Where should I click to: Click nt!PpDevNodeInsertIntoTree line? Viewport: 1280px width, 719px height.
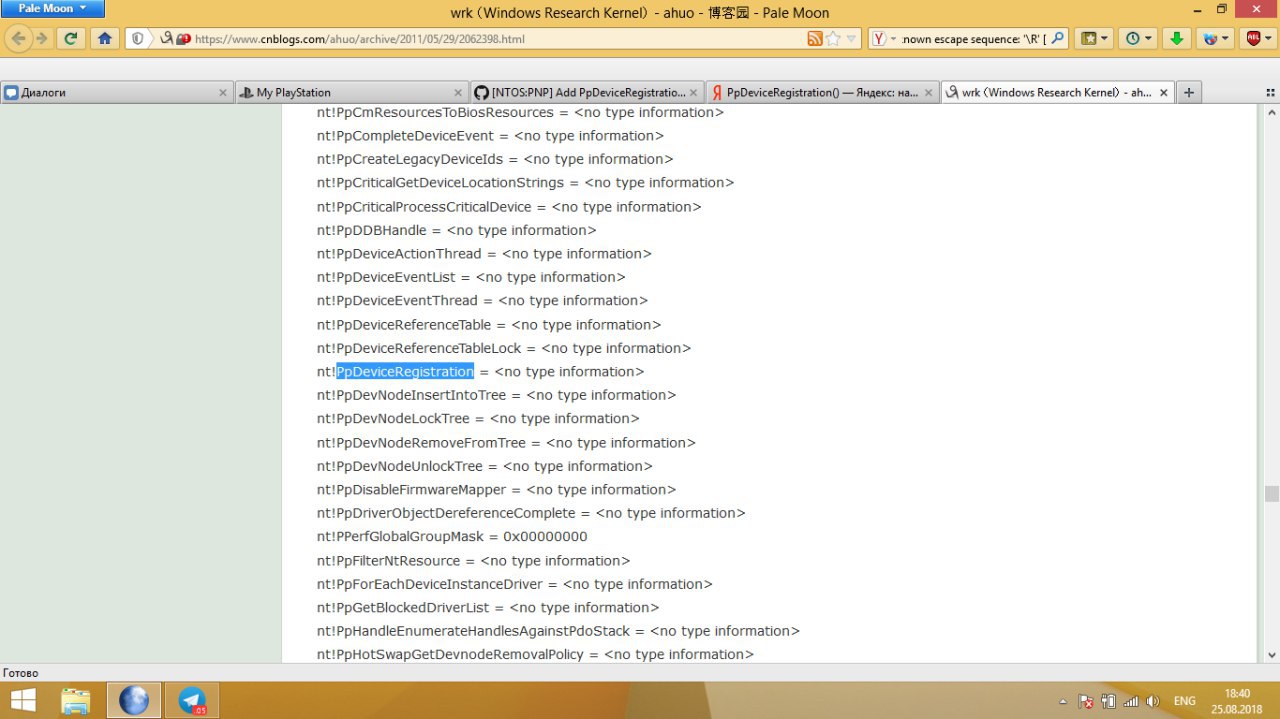[x=496, y=395]
